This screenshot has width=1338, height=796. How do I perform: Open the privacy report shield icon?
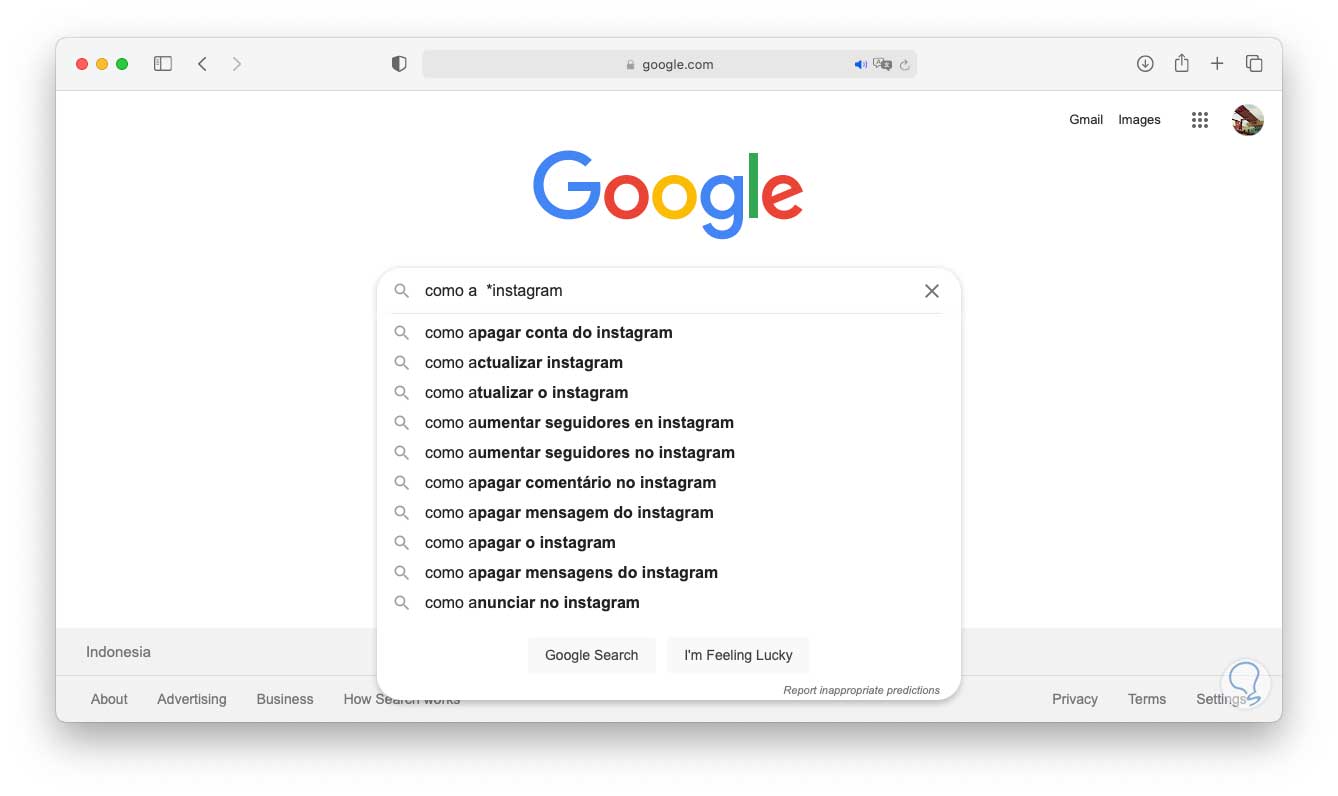(399, 64)
